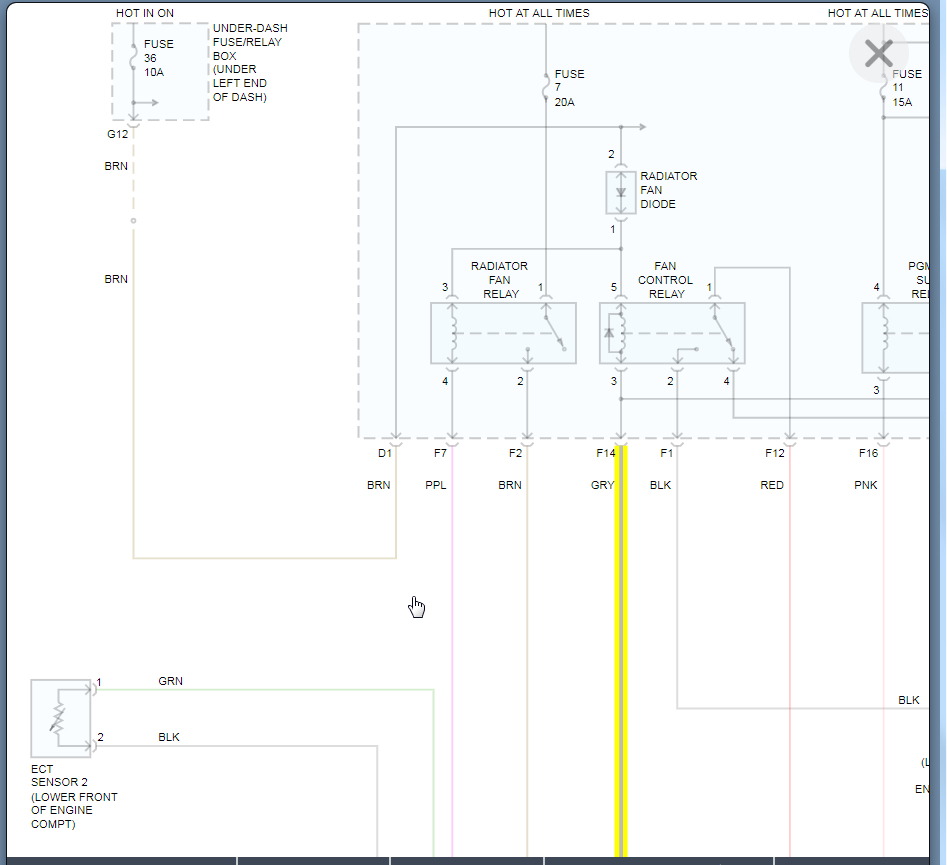Click the highlighted yellow GRY wire

point(621,651)
